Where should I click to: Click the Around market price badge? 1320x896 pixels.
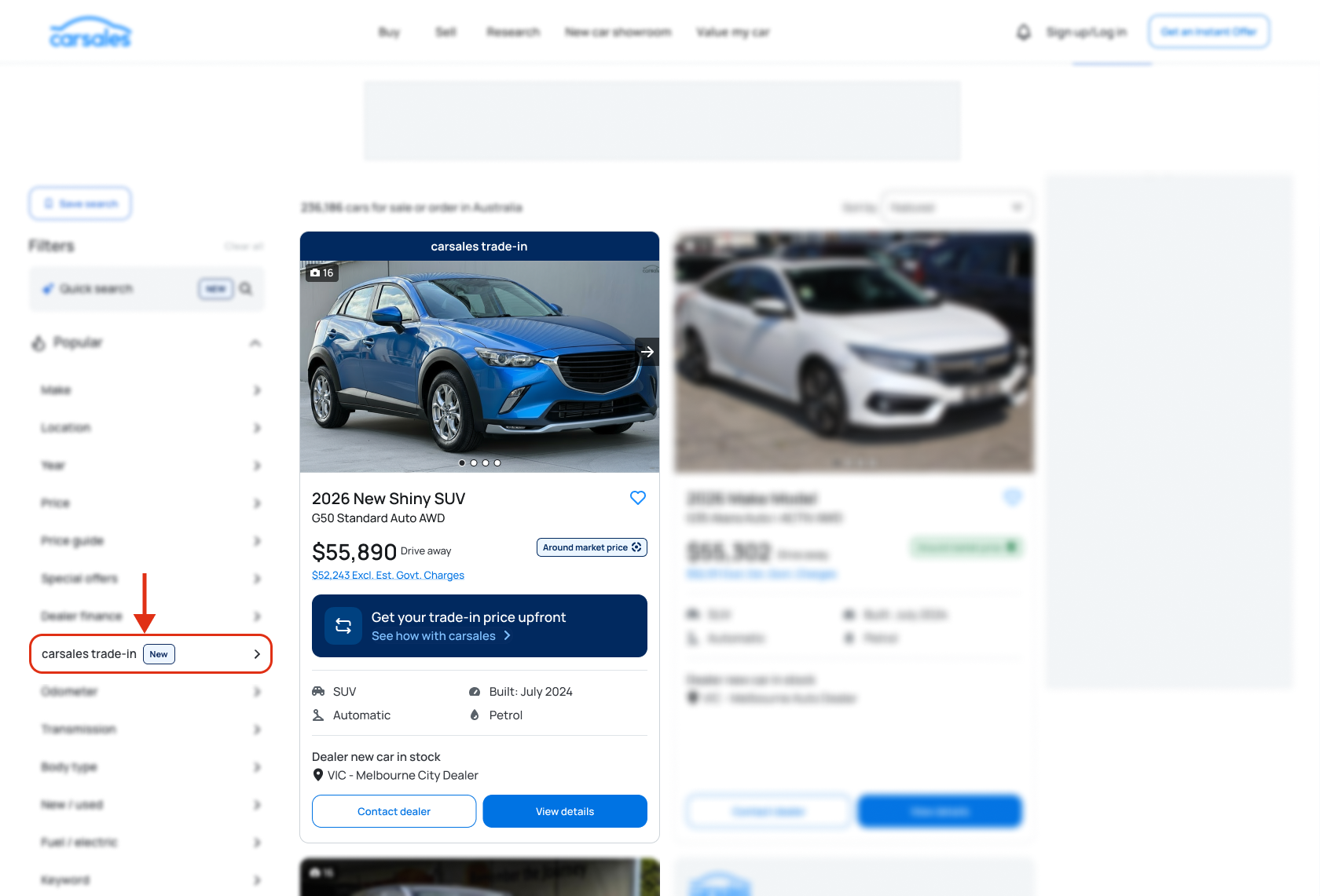tap(591, 547)
